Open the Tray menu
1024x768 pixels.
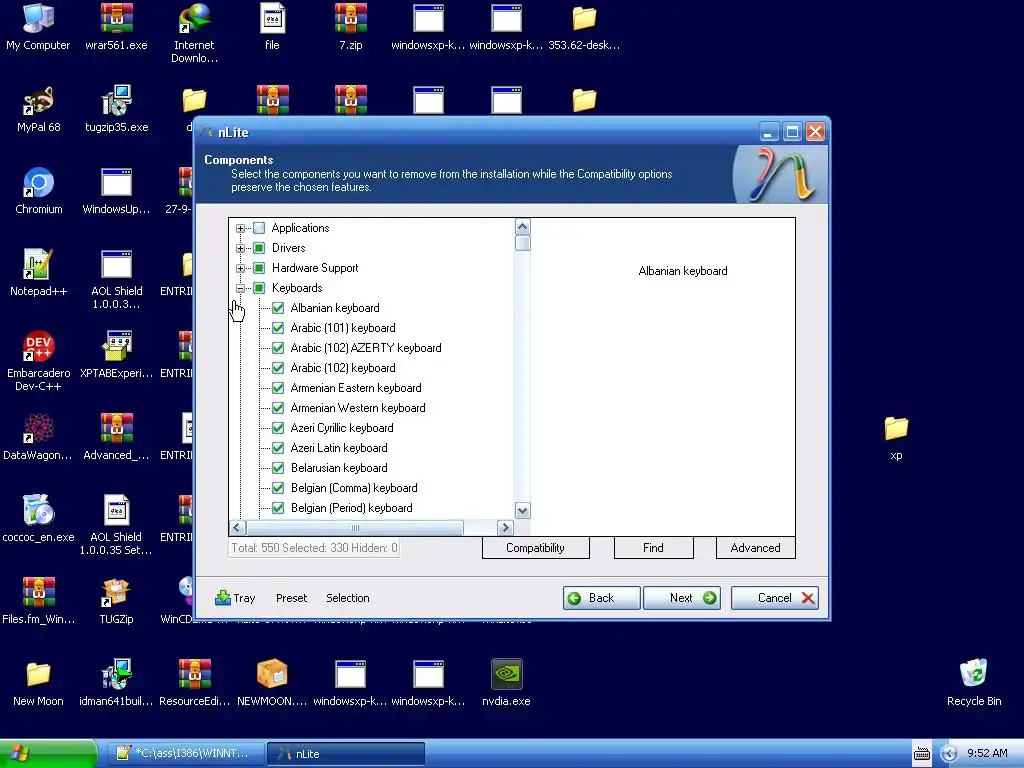point(235,598)
